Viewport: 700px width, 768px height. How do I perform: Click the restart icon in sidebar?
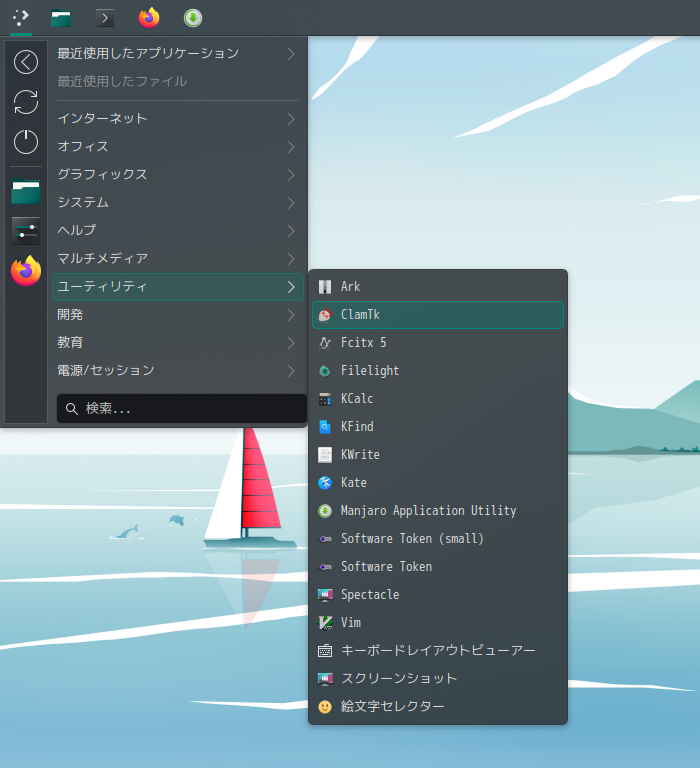26,102
